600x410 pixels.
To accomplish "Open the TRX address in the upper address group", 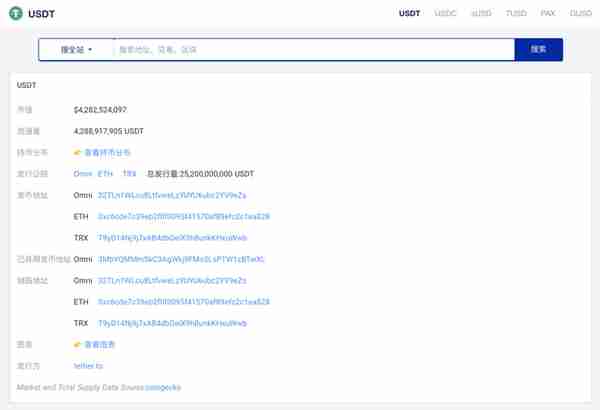I will pyautogui.click(x=173, y=238).
